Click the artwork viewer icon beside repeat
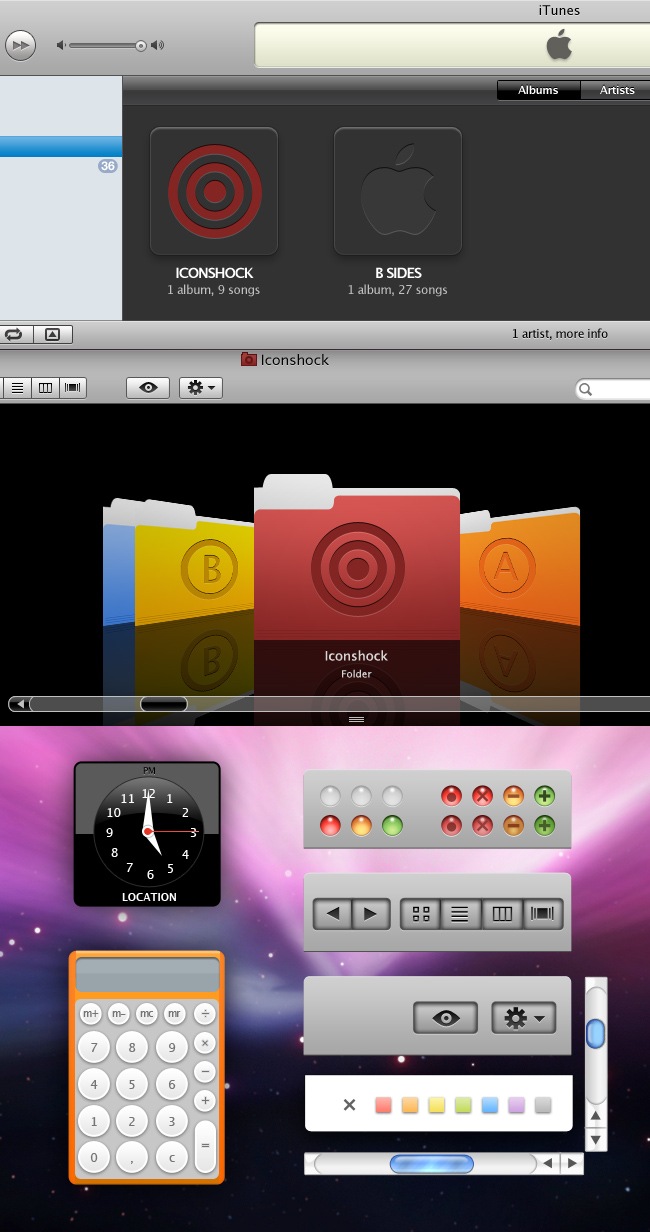Screen dimensions: 650x1232 tap(53, 334)
